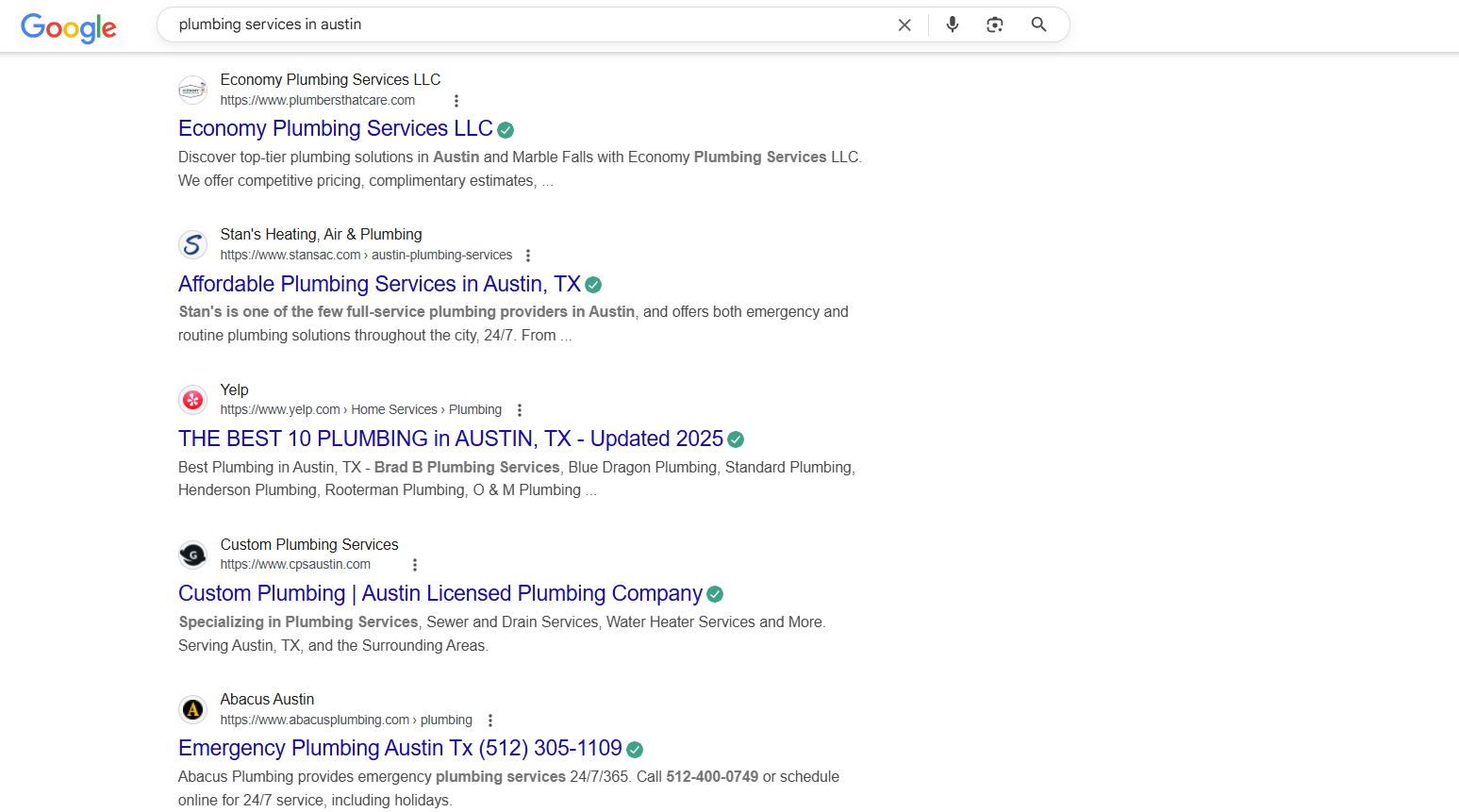Click the magnifying glass search button
The height and width of the screenshot is (812, 1459).
pyautogui.click(x=1038, y=25)
